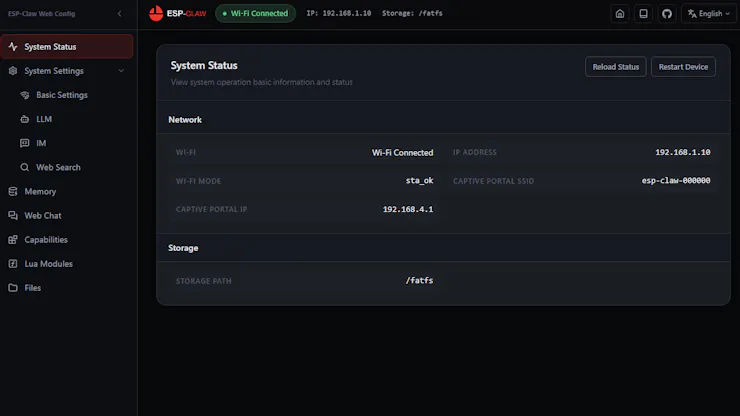The width and height of the screenshot is (740, 416).
Task: Collapse the System Settings chevron
Action: pyautogui.click(x=121, y=71)
